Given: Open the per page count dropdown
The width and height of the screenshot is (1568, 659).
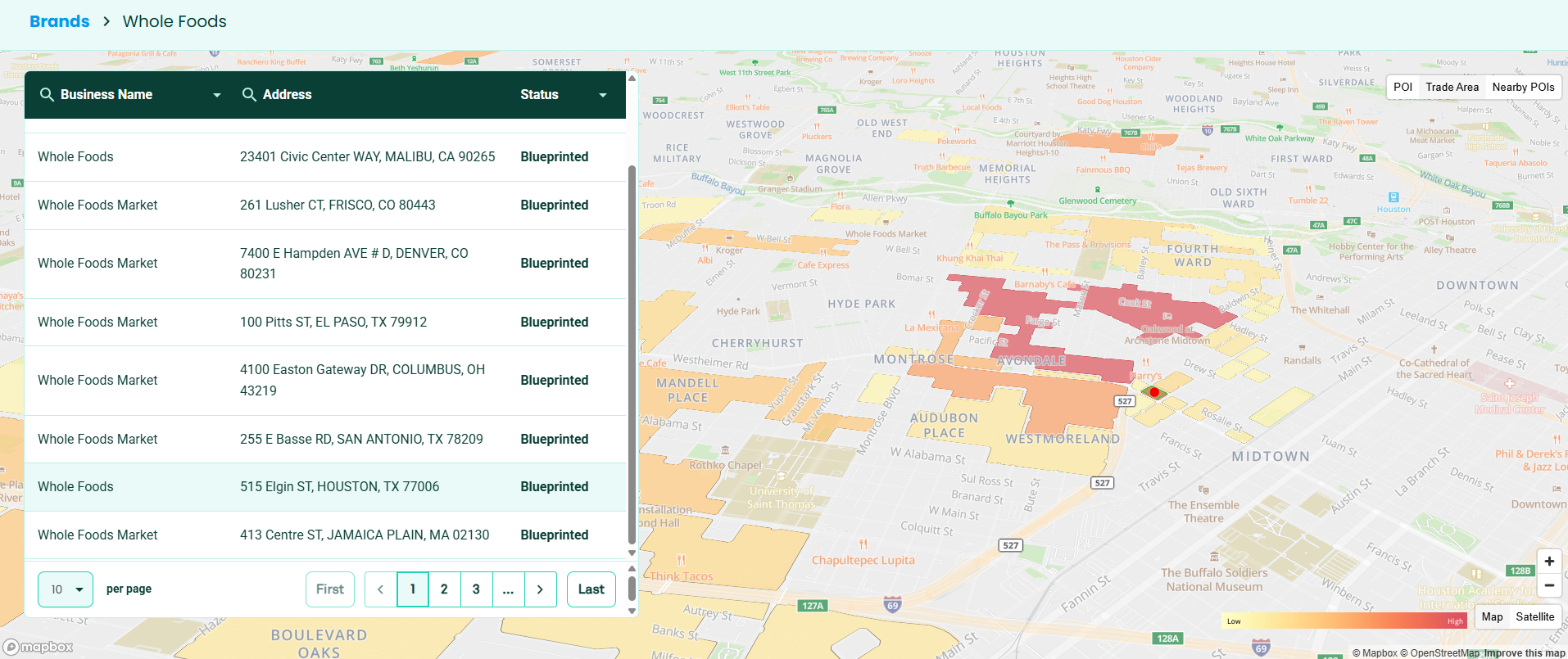Looking at the screenshot, I should tap(66, 589).
